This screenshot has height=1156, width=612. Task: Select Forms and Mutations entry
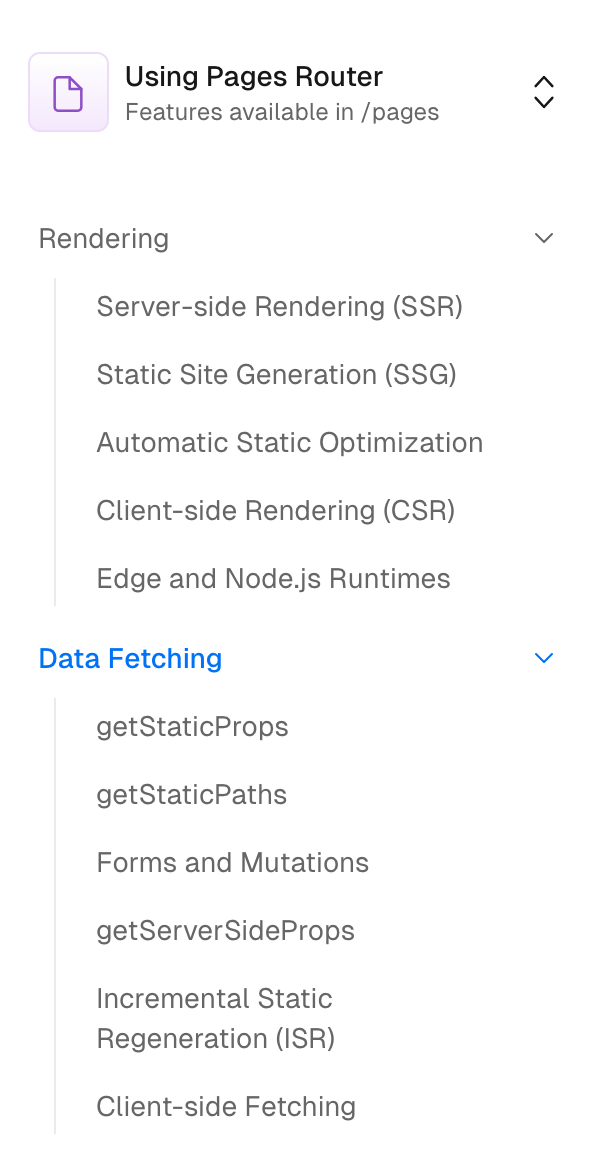(x=232, y=863)
